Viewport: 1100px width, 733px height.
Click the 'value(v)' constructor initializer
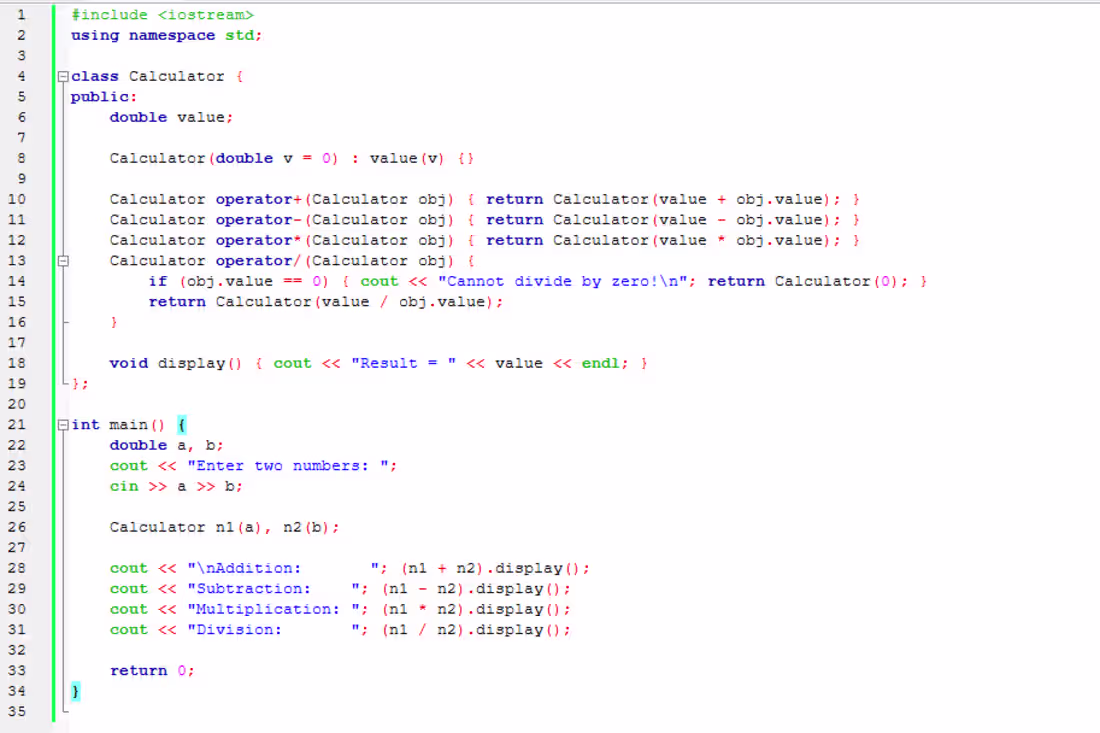407,159
